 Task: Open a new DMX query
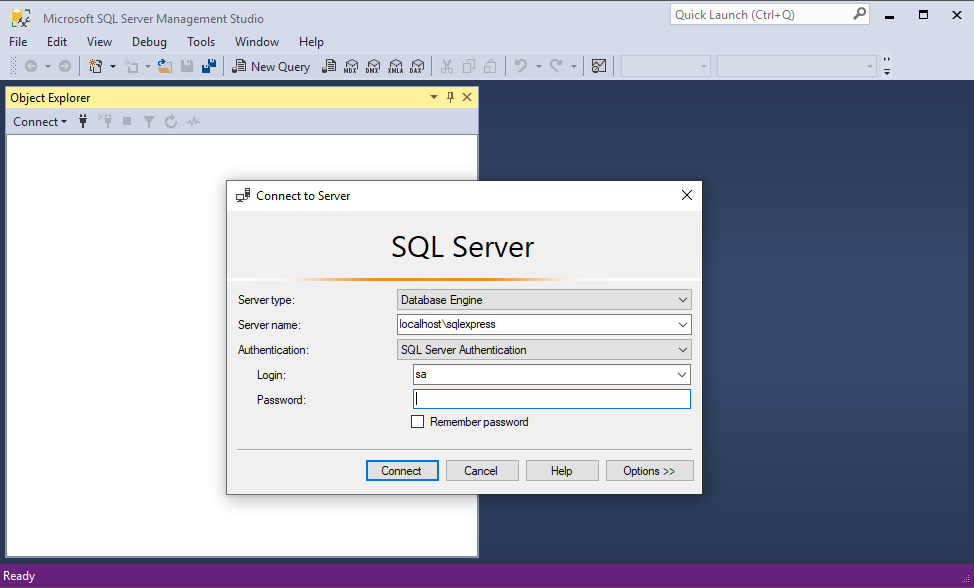click(373, 66)
